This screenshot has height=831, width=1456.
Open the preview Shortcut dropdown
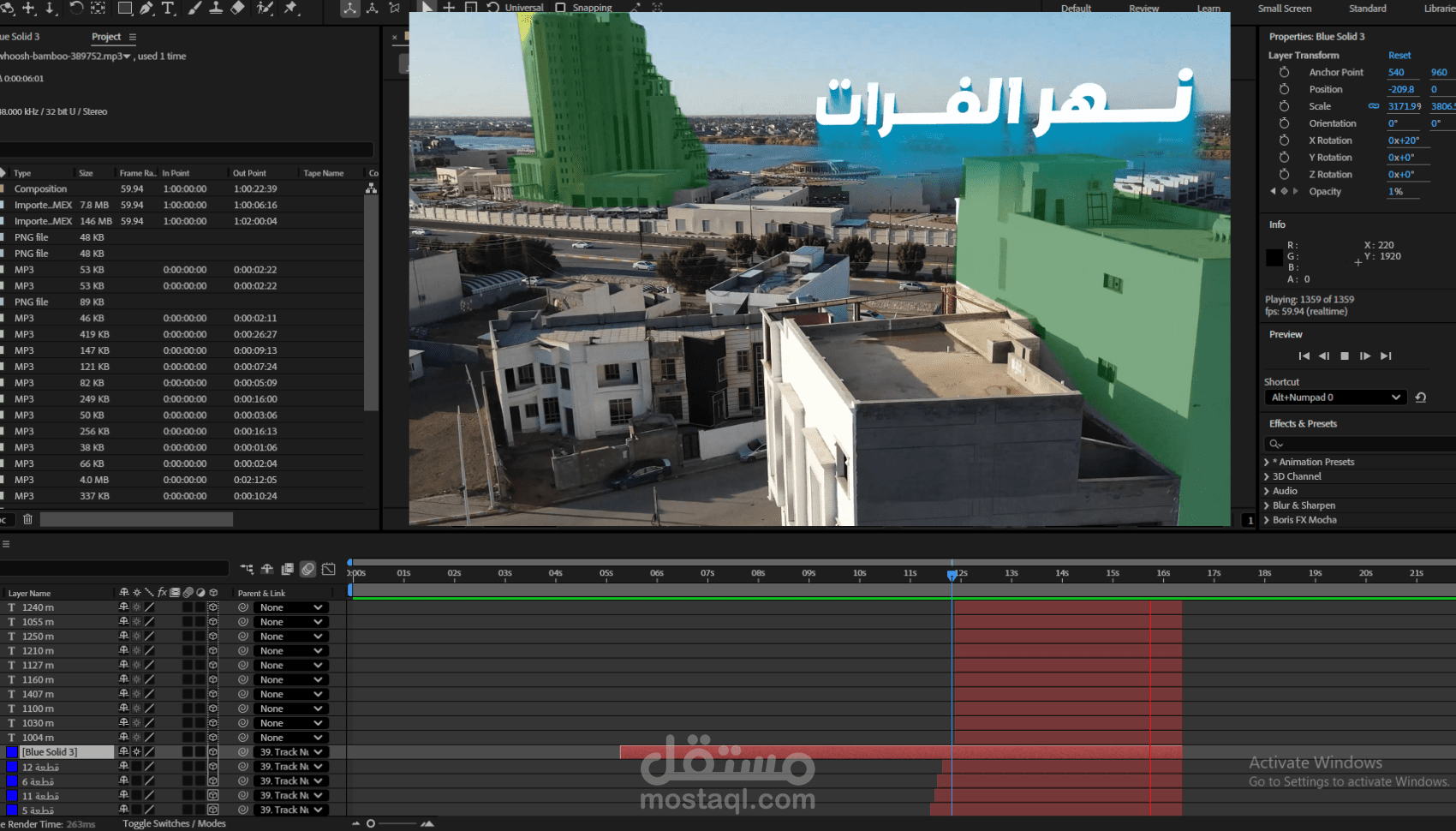coord(1334,397)
